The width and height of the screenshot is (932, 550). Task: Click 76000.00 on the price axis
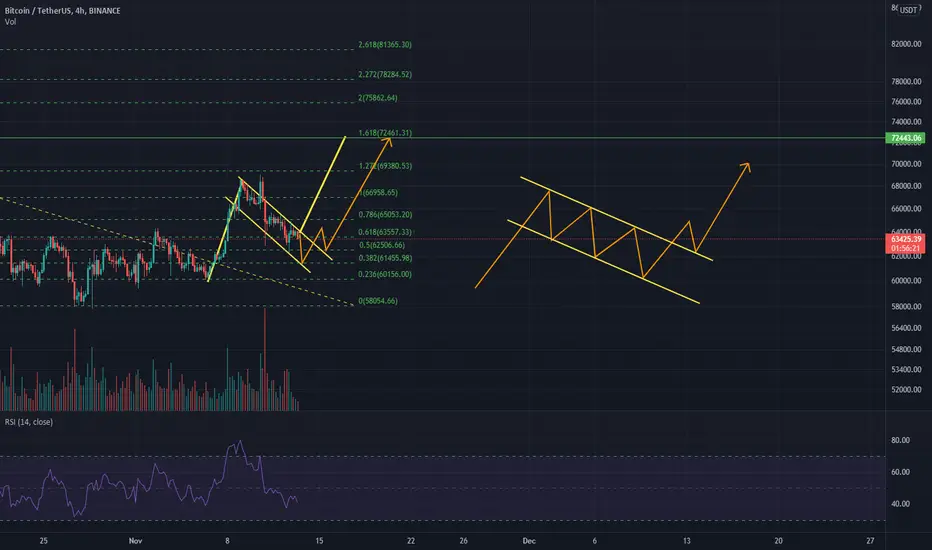pos(906,102)
